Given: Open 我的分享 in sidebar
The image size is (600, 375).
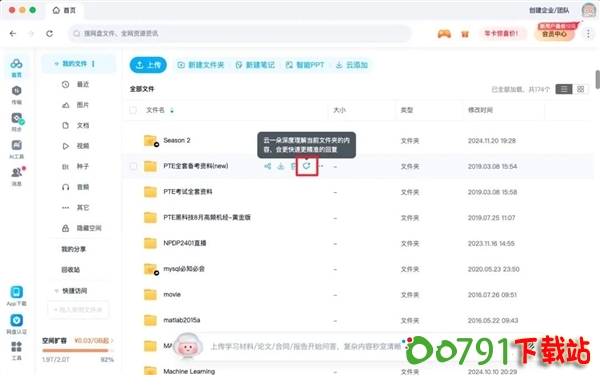Looking at the screenshot, I should 73,249.
